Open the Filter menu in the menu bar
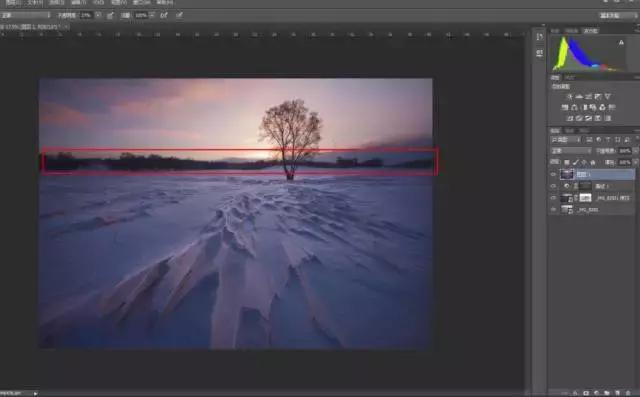This screenshot has height=397, width=640. pos(78,2)
